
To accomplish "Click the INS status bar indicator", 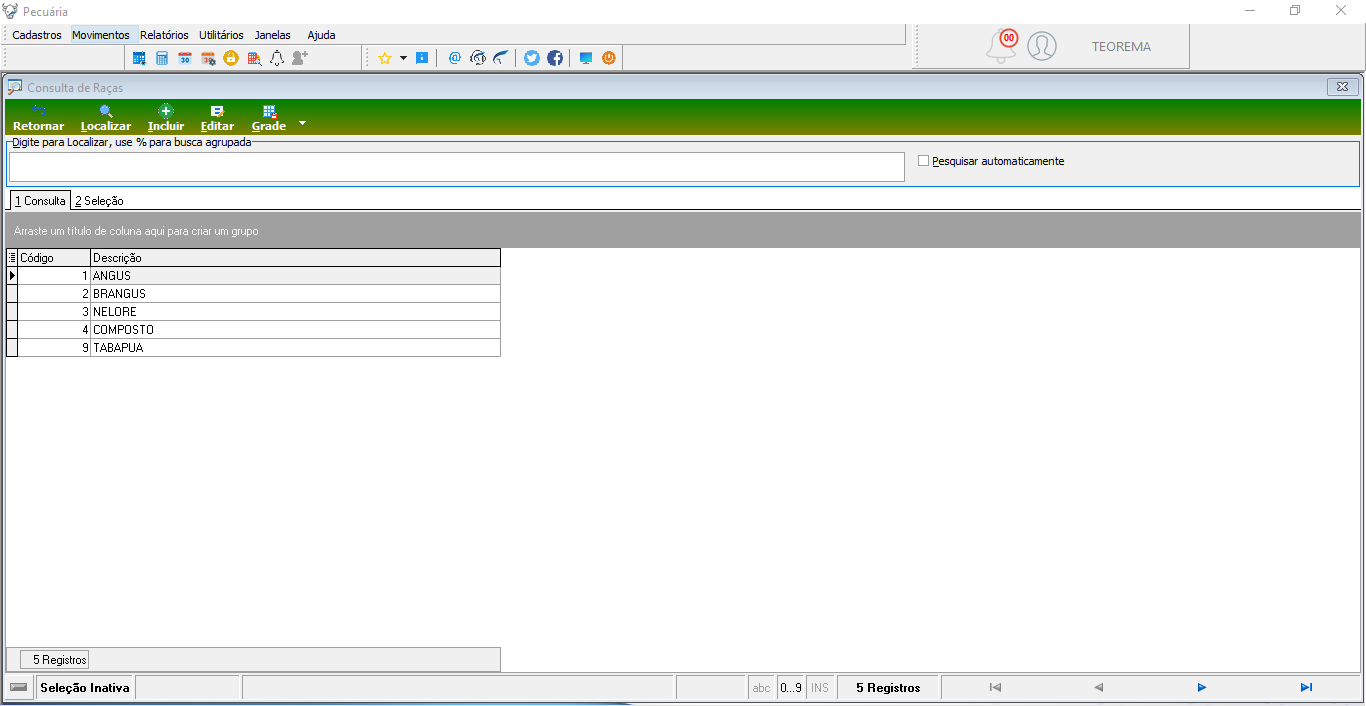I will tap(820, 688).
